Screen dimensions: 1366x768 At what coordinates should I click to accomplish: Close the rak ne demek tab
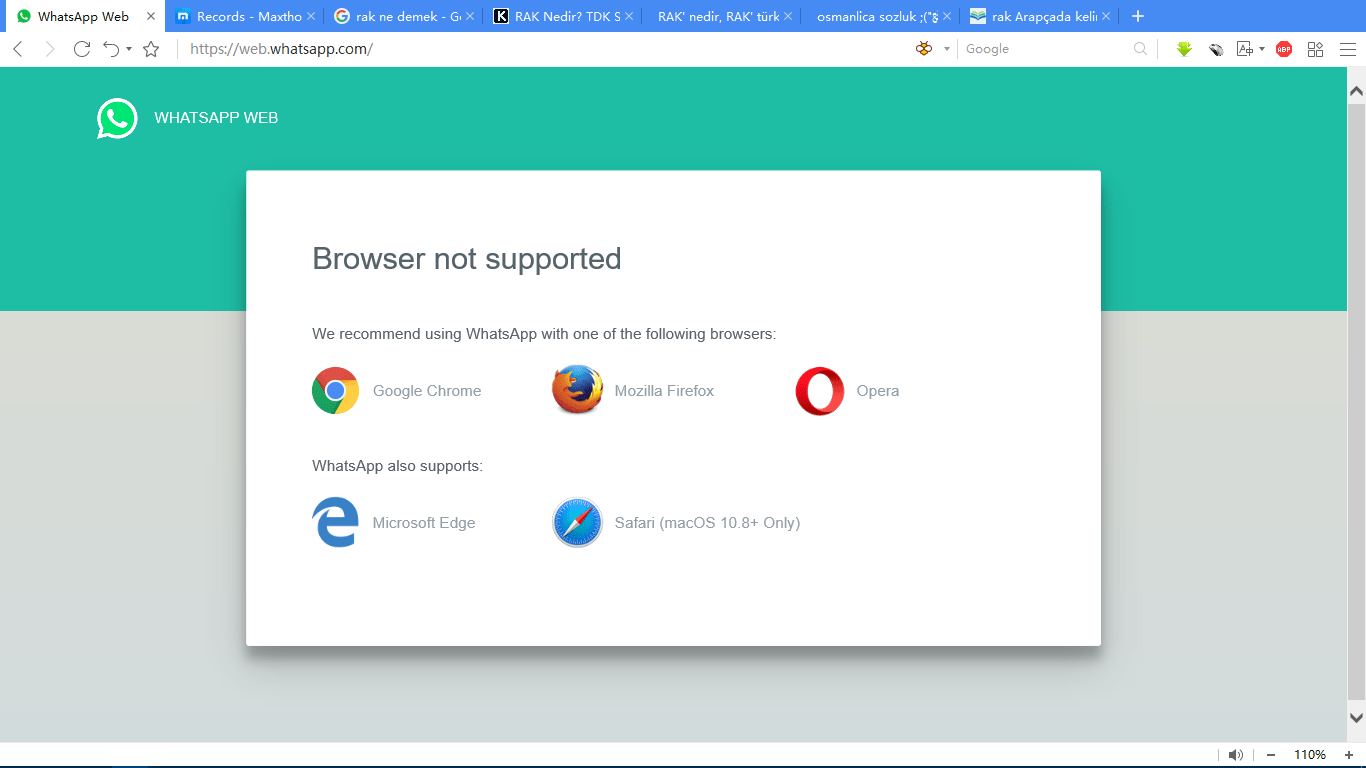click(x=470, y=16)
